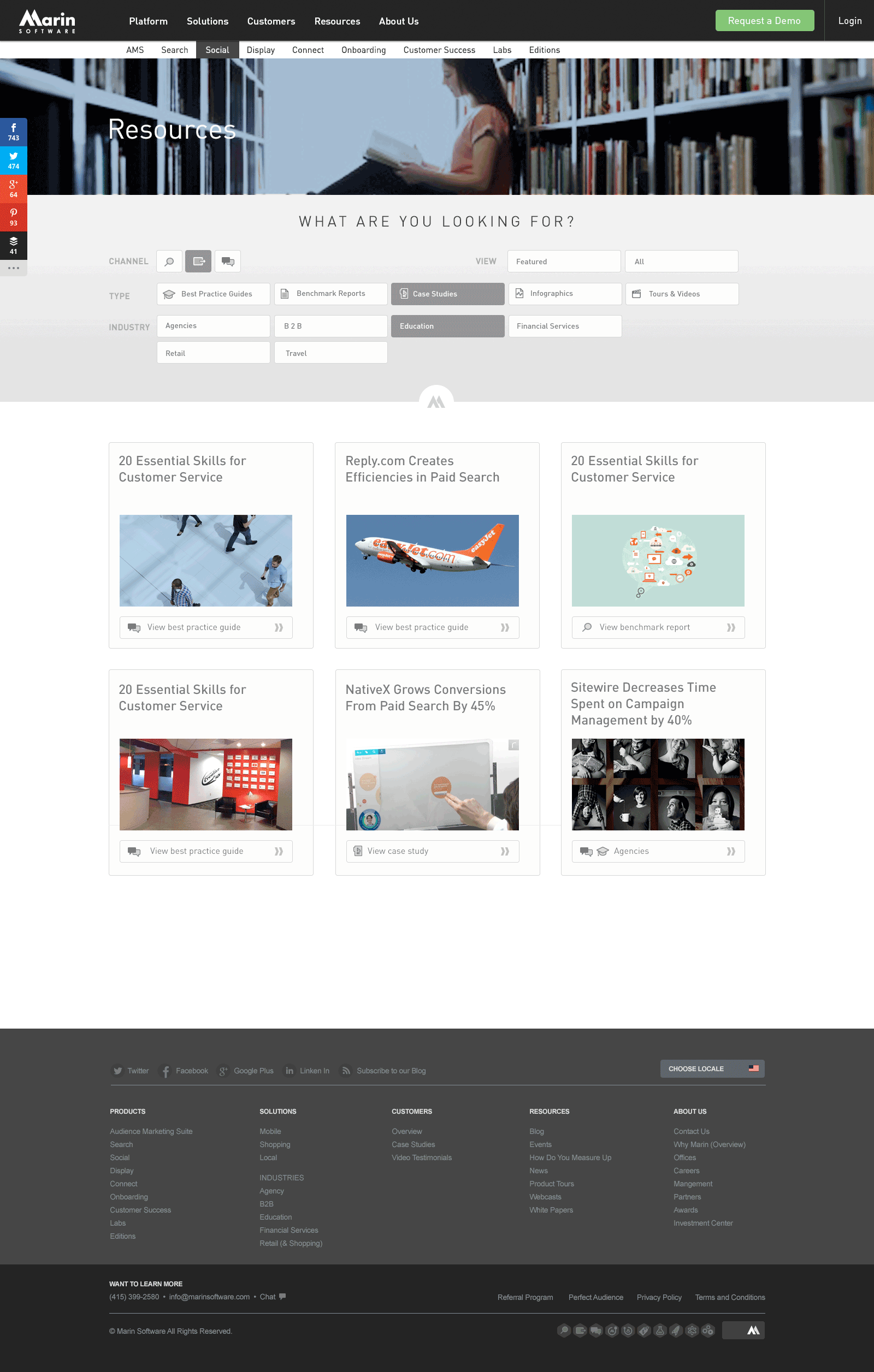Open the Choose Locale dropdown
Viewport: 874px width, 1372px height.
pyautogui.click(x=712, y=1068)
